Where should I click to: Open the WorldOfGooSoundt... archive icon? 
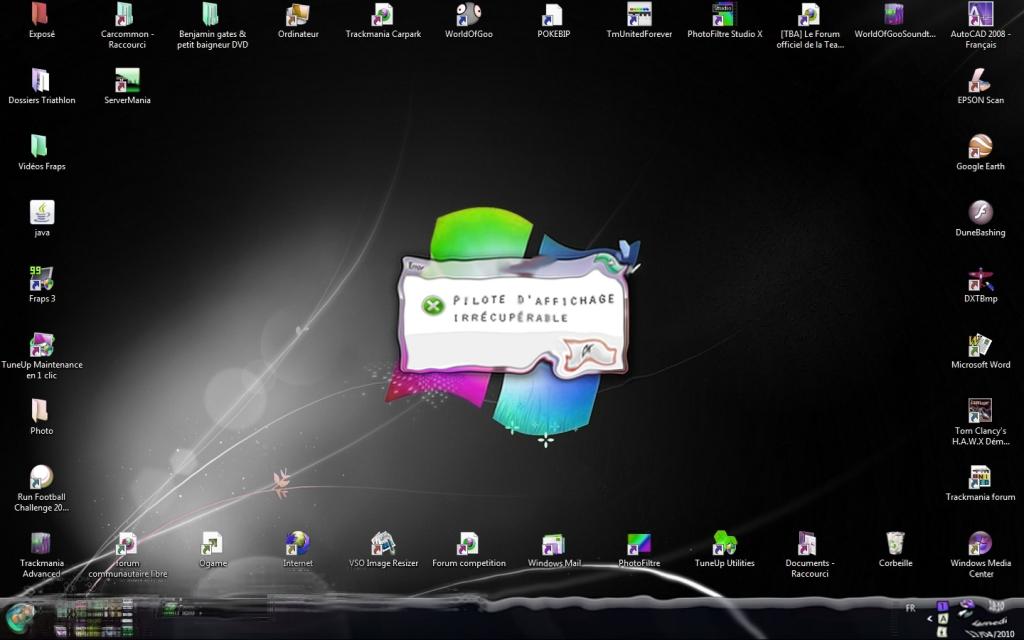[895, 16]
